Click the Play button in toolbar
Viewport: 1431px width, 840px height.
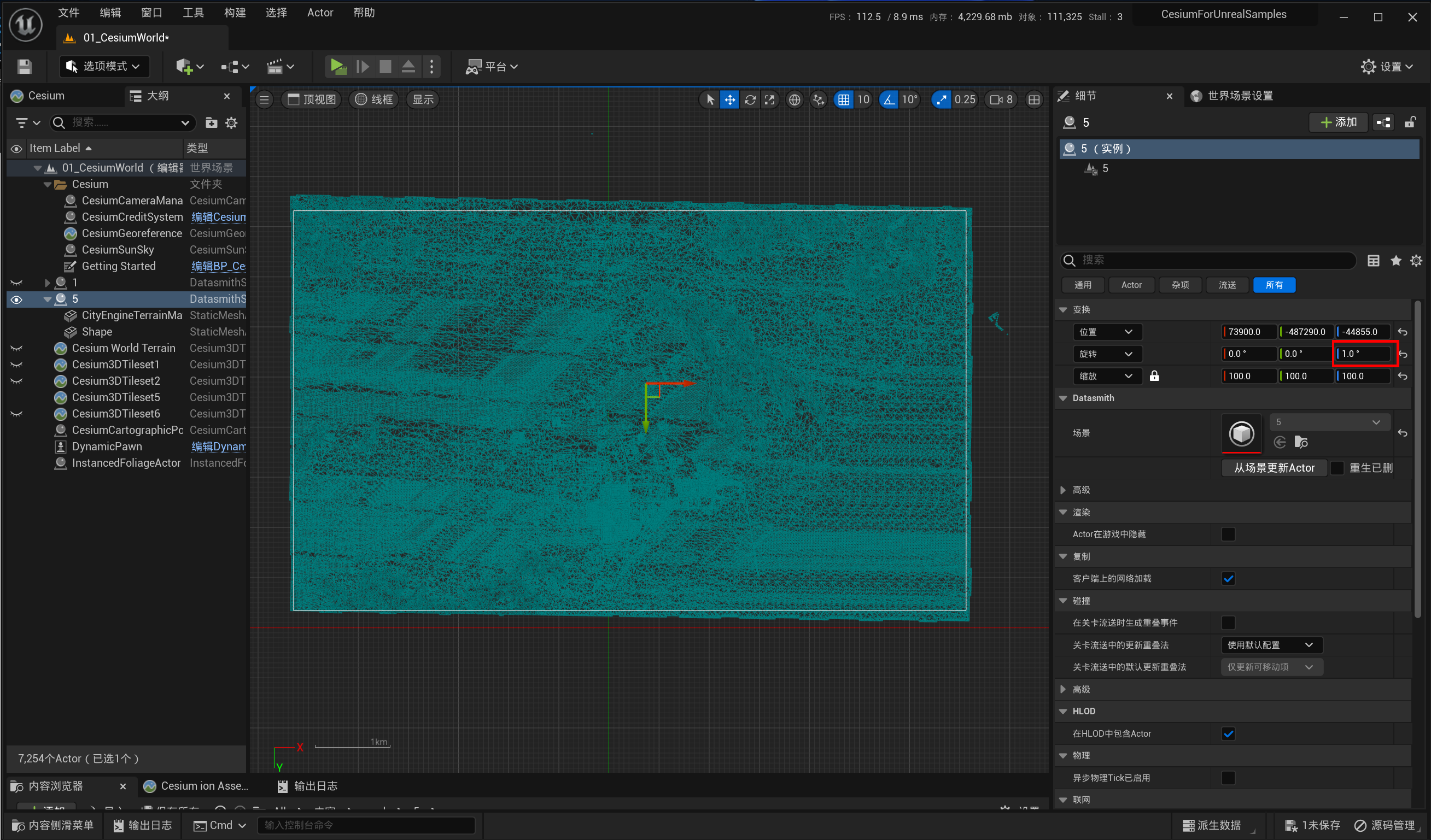click(x=338, y=67)
